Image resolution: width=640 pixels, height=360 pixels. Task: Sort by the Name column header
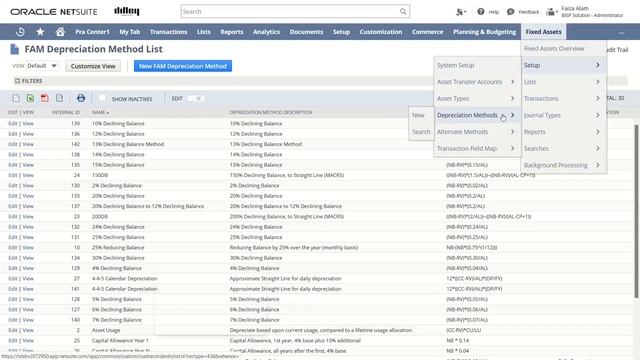pyautogui.click(x=100, y=112)
